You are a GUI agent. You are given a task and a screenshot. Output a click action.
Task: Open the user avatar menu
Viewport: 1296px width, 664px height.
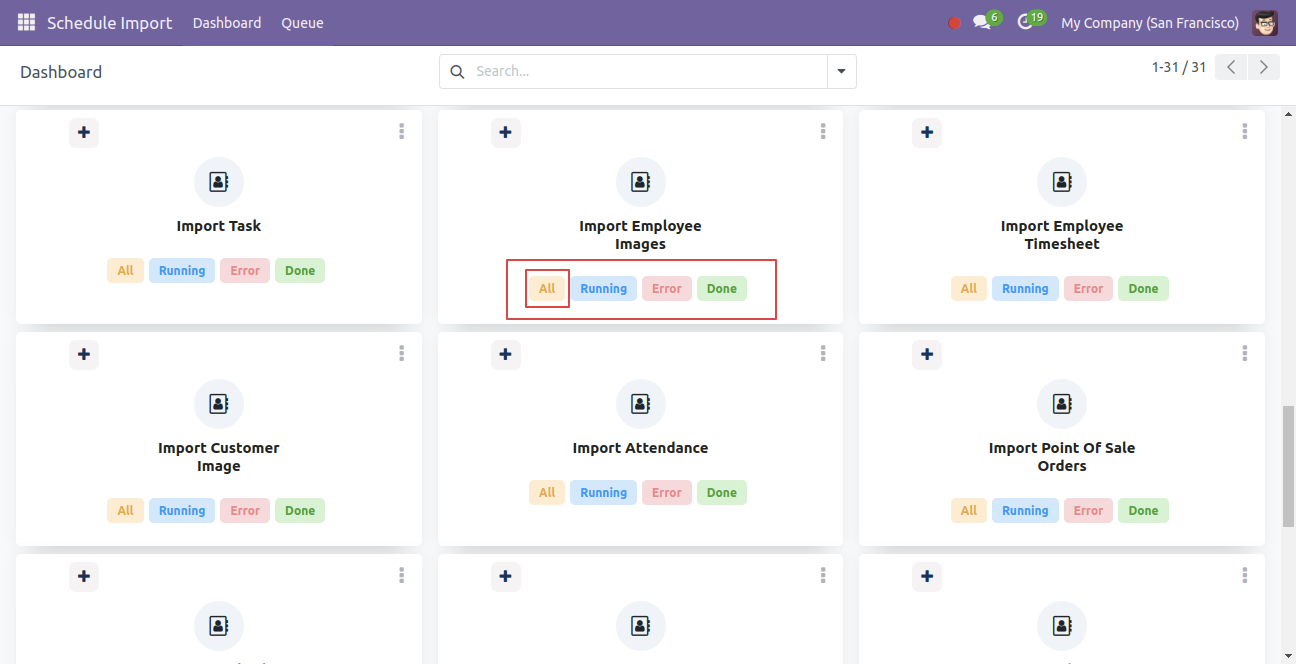point(1265,22)
